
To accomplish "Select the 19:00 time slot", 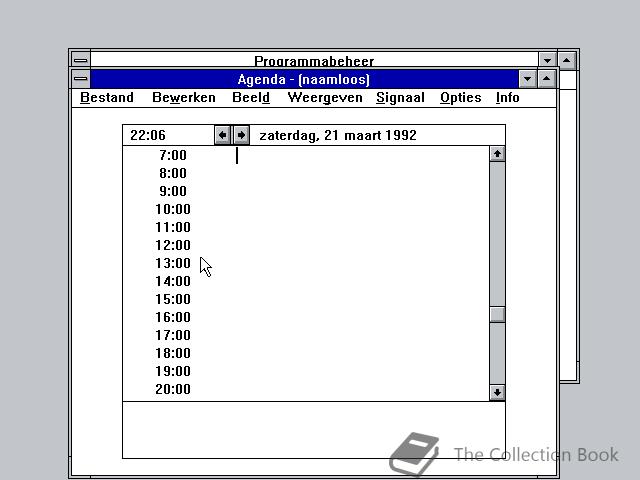I will [173, 371].
